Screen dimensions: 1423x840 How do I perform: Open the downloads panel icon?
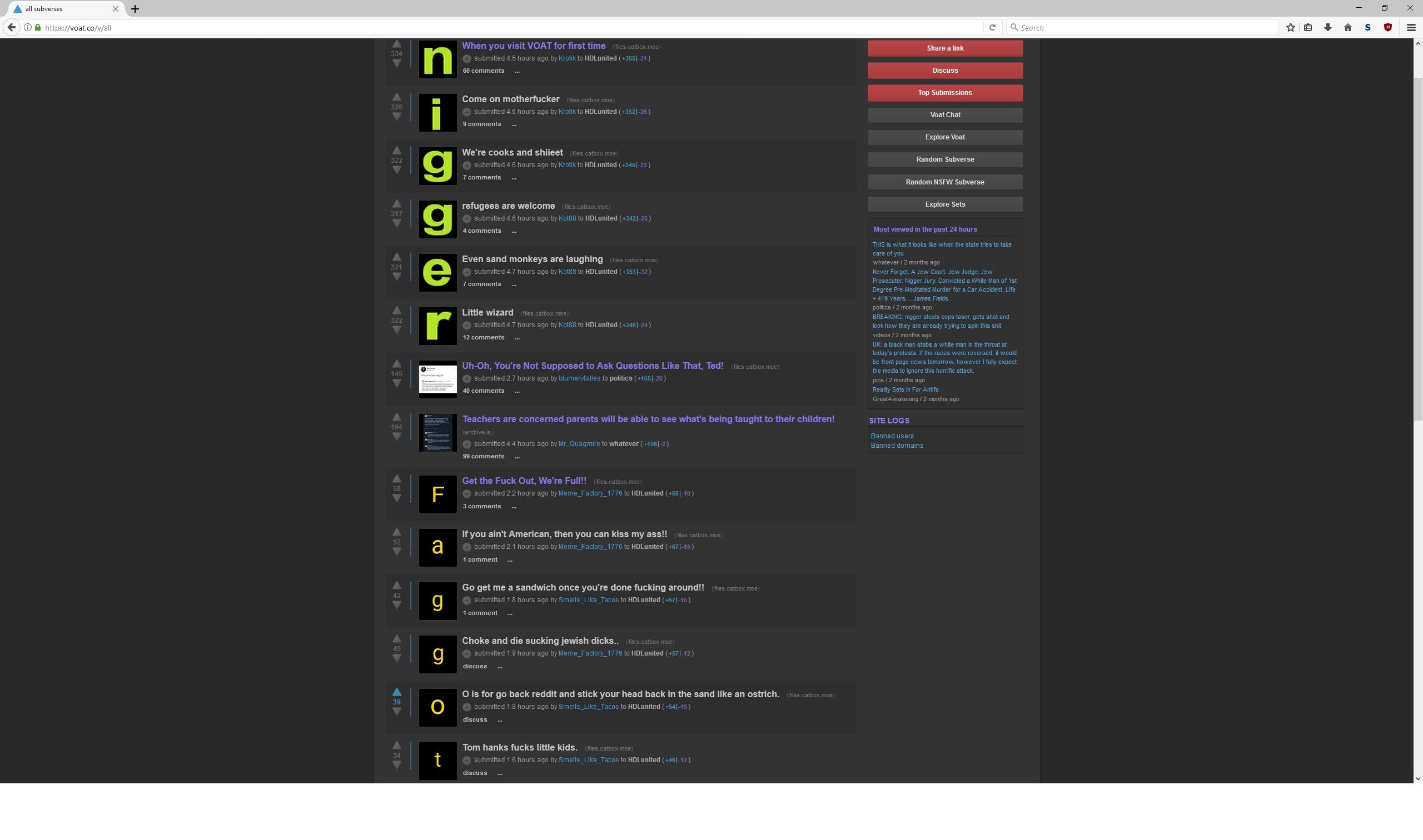[1328, 27]
